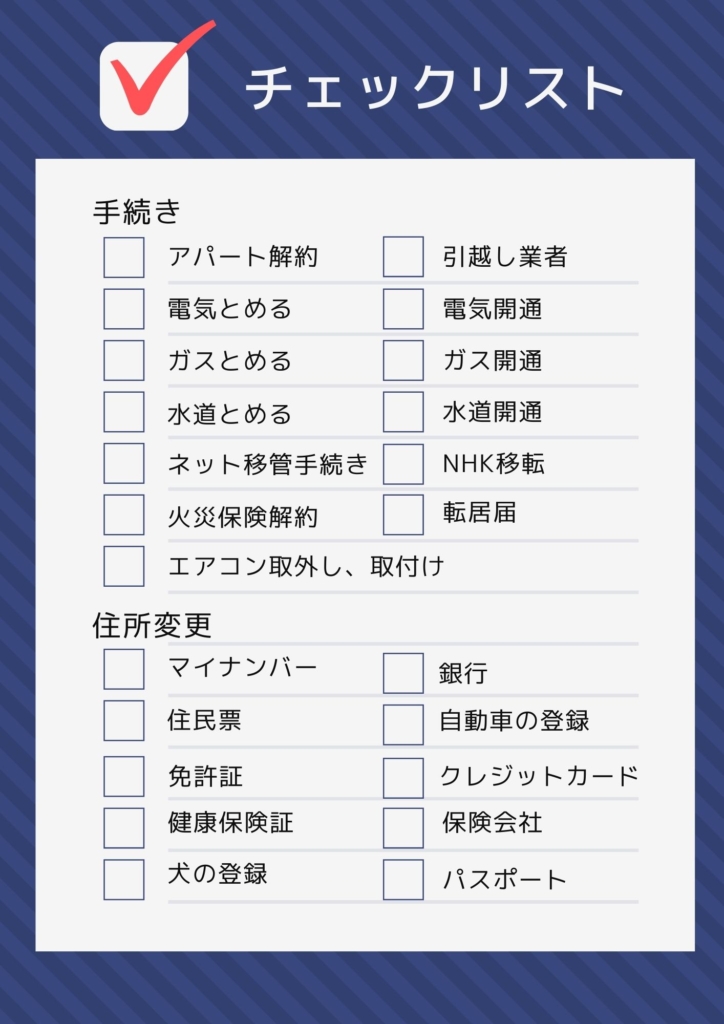Image resolution: width=724 pixels, height=1024 pixels.
Task: Tick the クレジットカード box
Action: pos(403,777)
